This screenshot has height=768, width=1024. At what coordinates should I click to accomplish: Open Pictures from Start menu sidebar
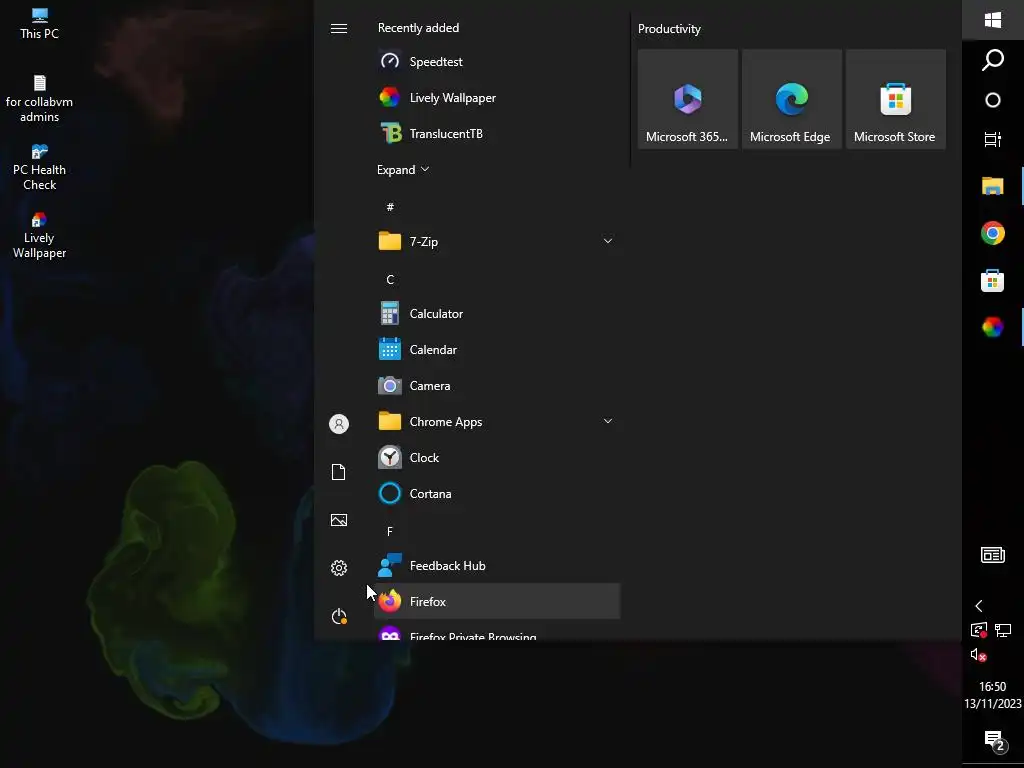pos(339,520)
